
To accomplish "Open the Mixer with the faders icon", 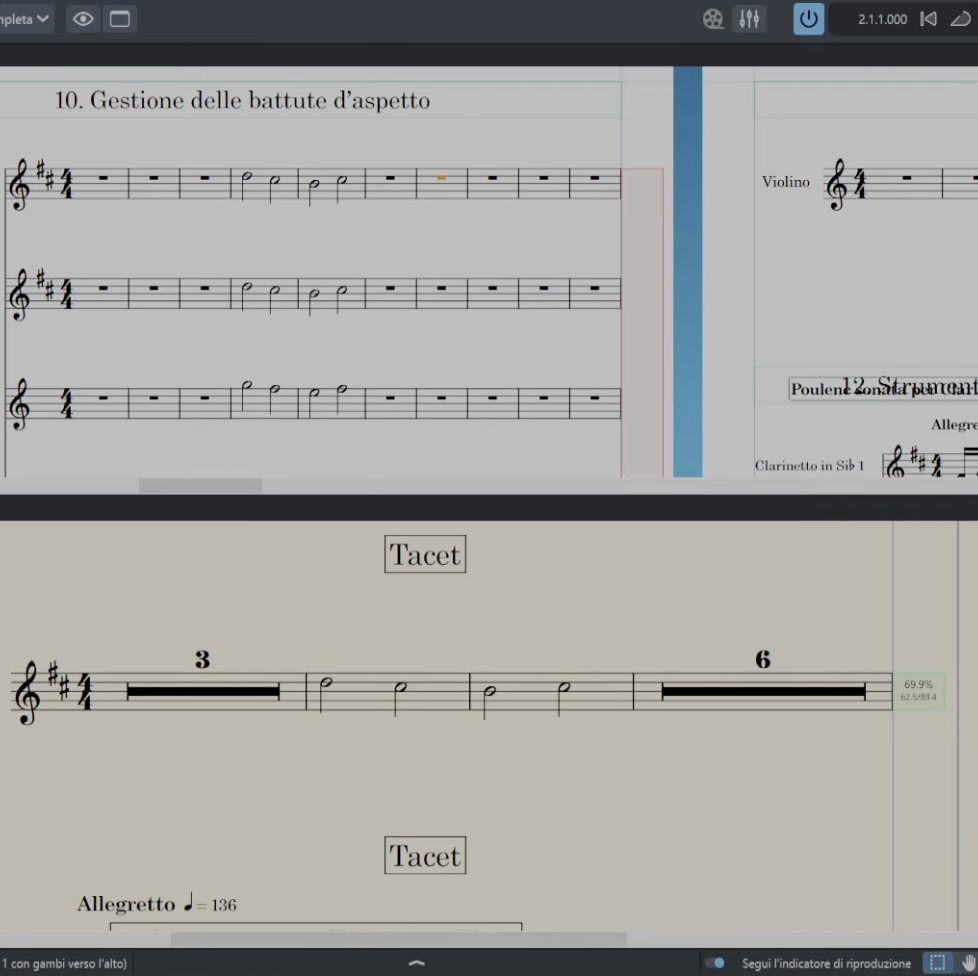I will 749,19.
